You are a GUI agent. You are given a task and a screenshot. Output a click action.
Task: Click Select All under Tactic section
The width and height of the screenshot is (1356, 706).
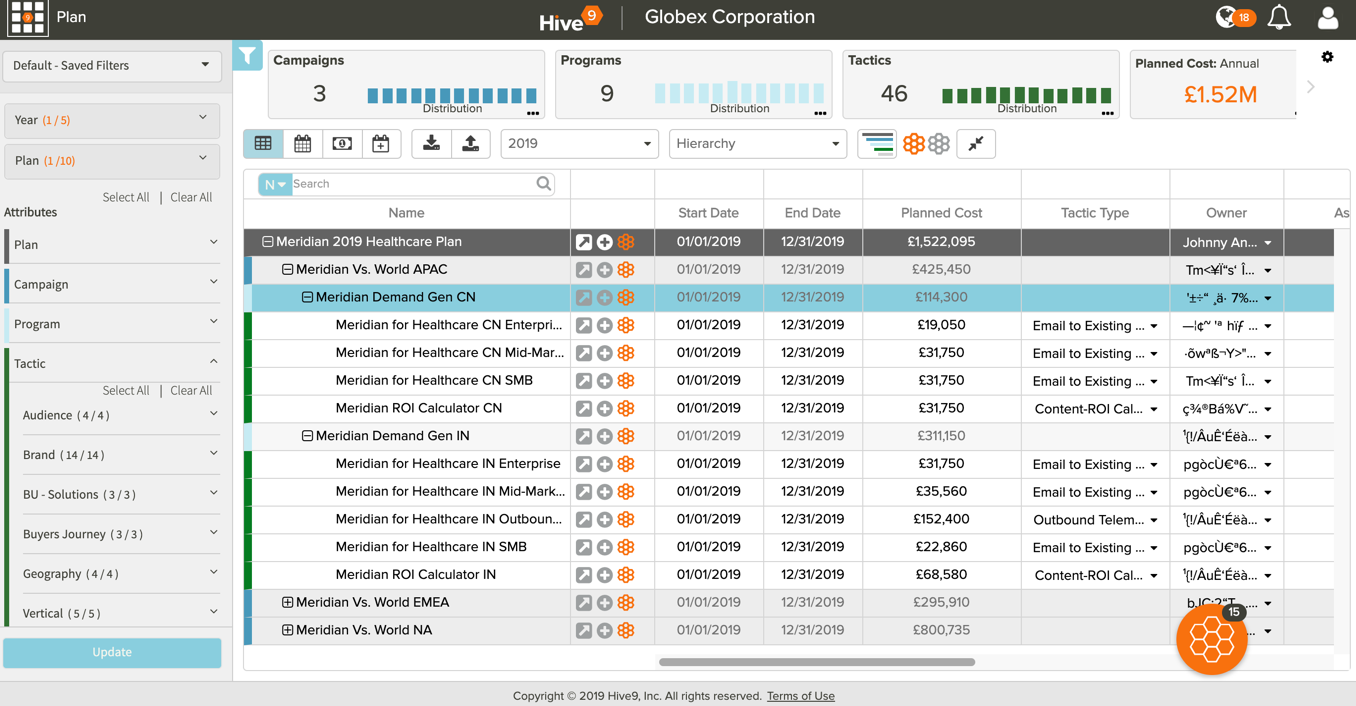(x=126, y=391)
